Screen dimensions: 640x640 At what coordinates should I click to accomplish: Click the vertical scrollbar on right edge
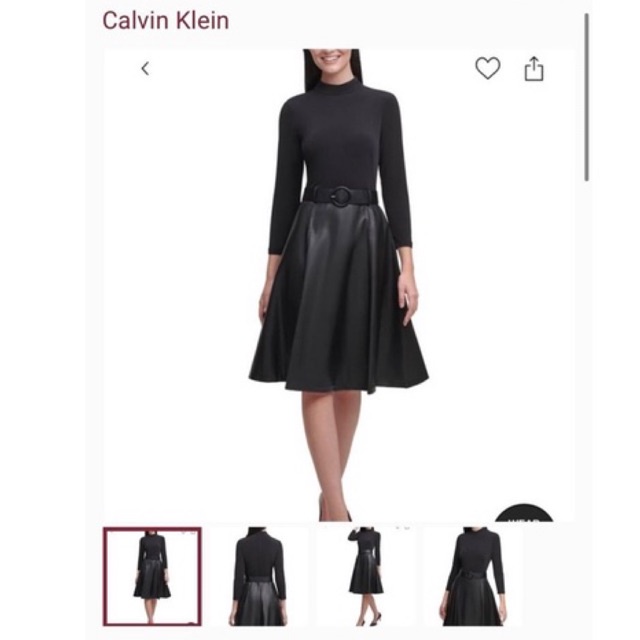[587, 97]
